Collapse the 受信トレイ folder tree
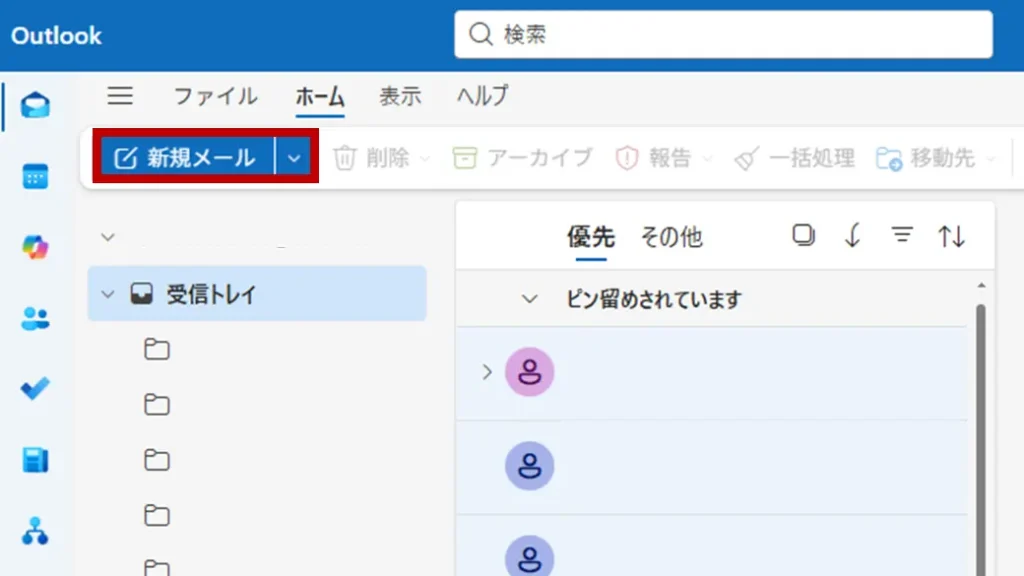 click(109, 294)
